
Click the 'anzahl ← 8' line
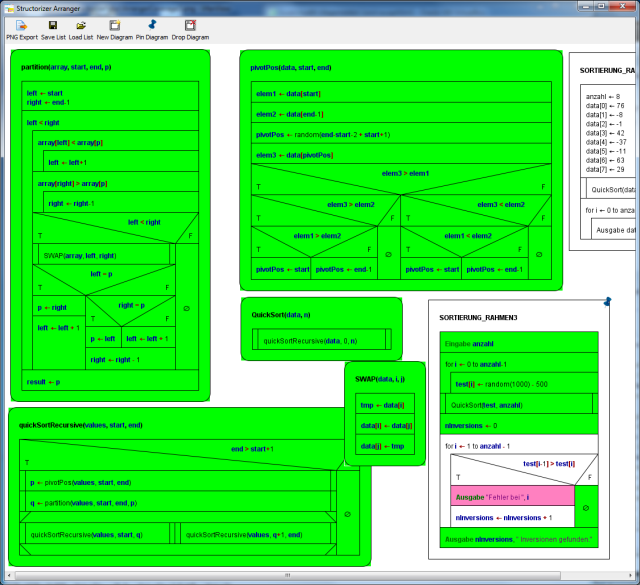coord(603,97)
